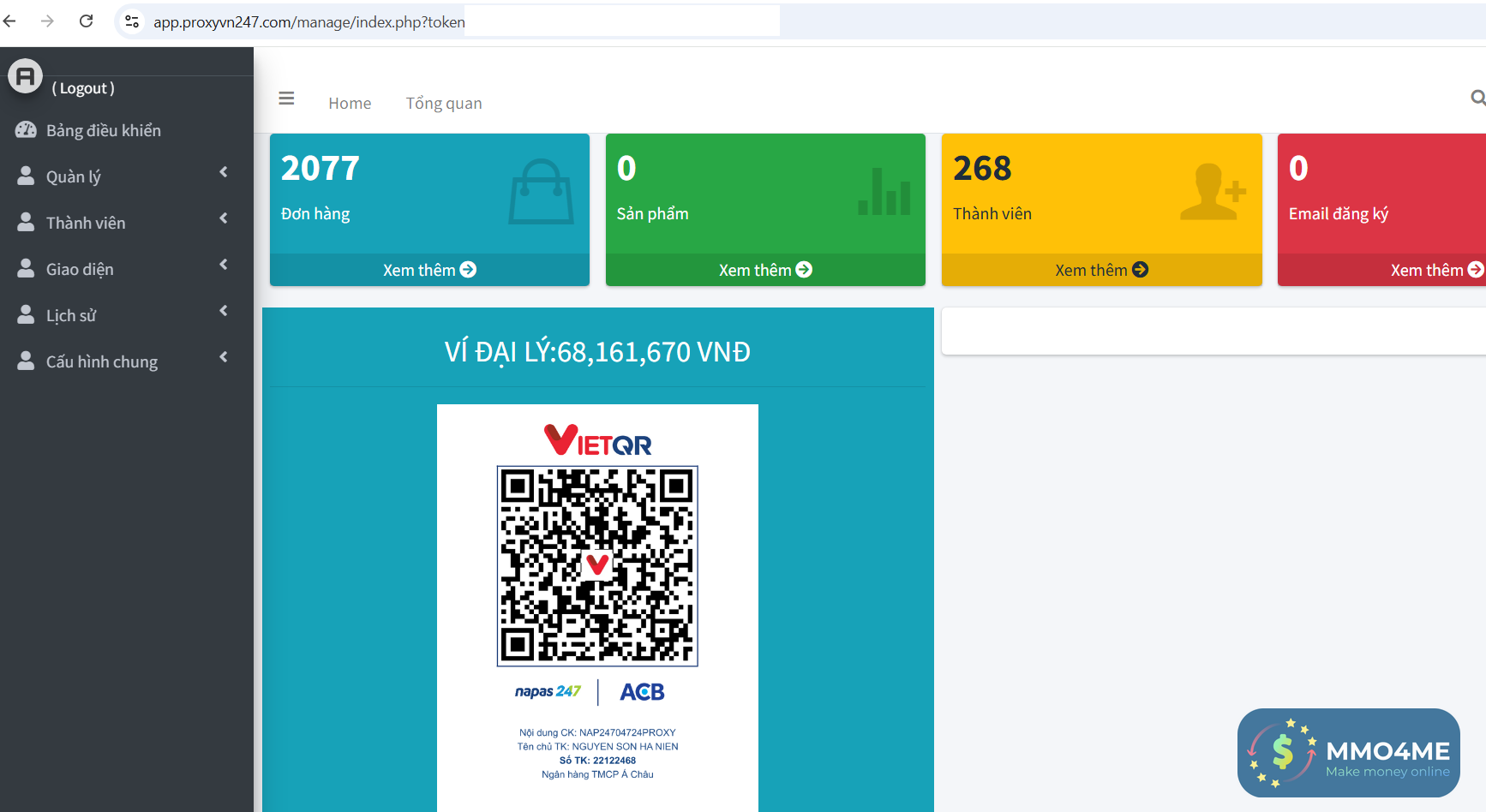This screenshot has height=812, width=1486.
Task: Click Xem thêm under Đơn hàng
Action: coord(429,270)
